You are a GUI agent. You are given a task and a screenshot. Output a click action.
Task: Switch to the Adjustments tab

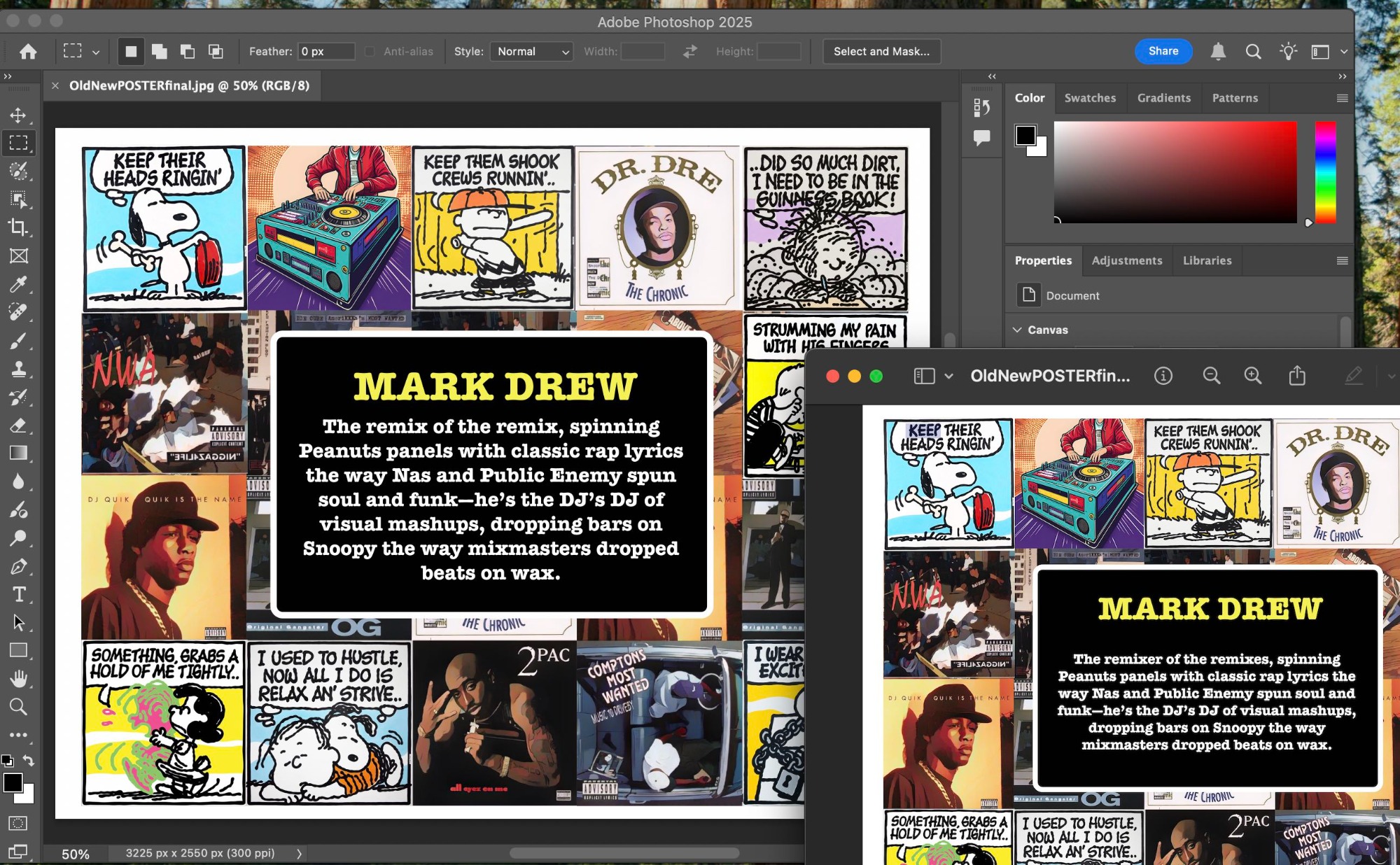pyautogui.click(x=1126, y=260)
